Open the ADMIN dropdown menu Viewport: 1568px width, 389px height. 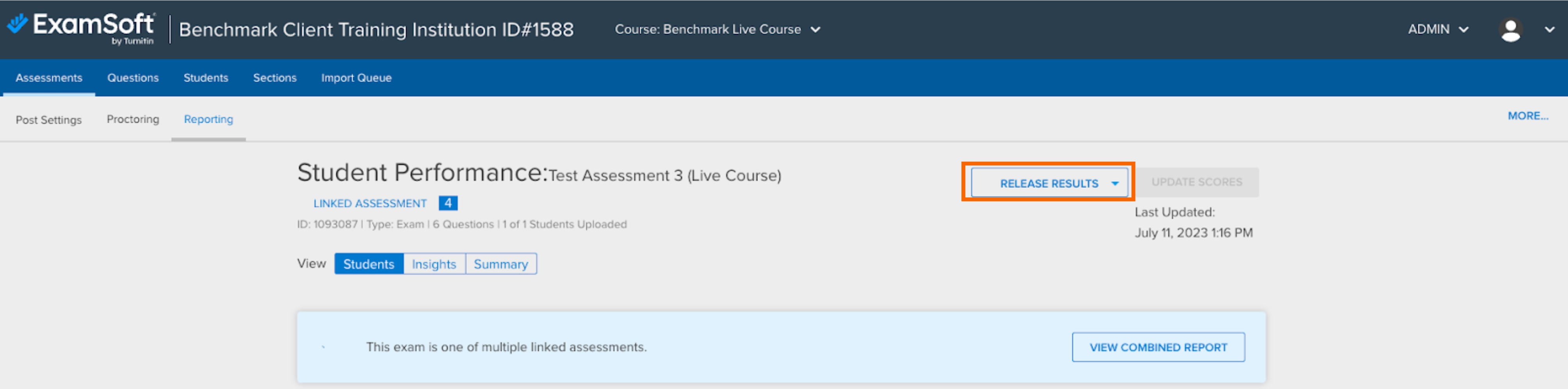(x=1437, y=29)
